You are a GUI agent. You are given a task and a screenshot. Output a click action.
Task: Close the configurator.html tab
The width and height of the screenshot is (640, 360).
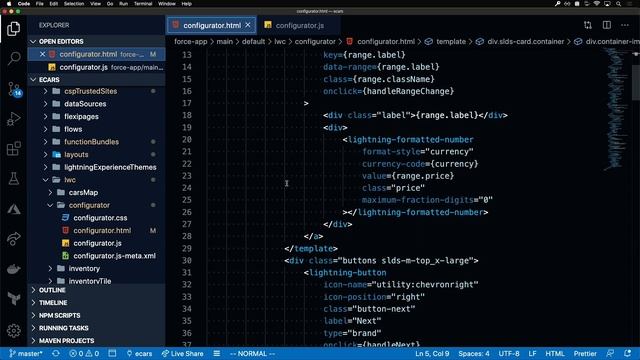(x=248, y=25)
